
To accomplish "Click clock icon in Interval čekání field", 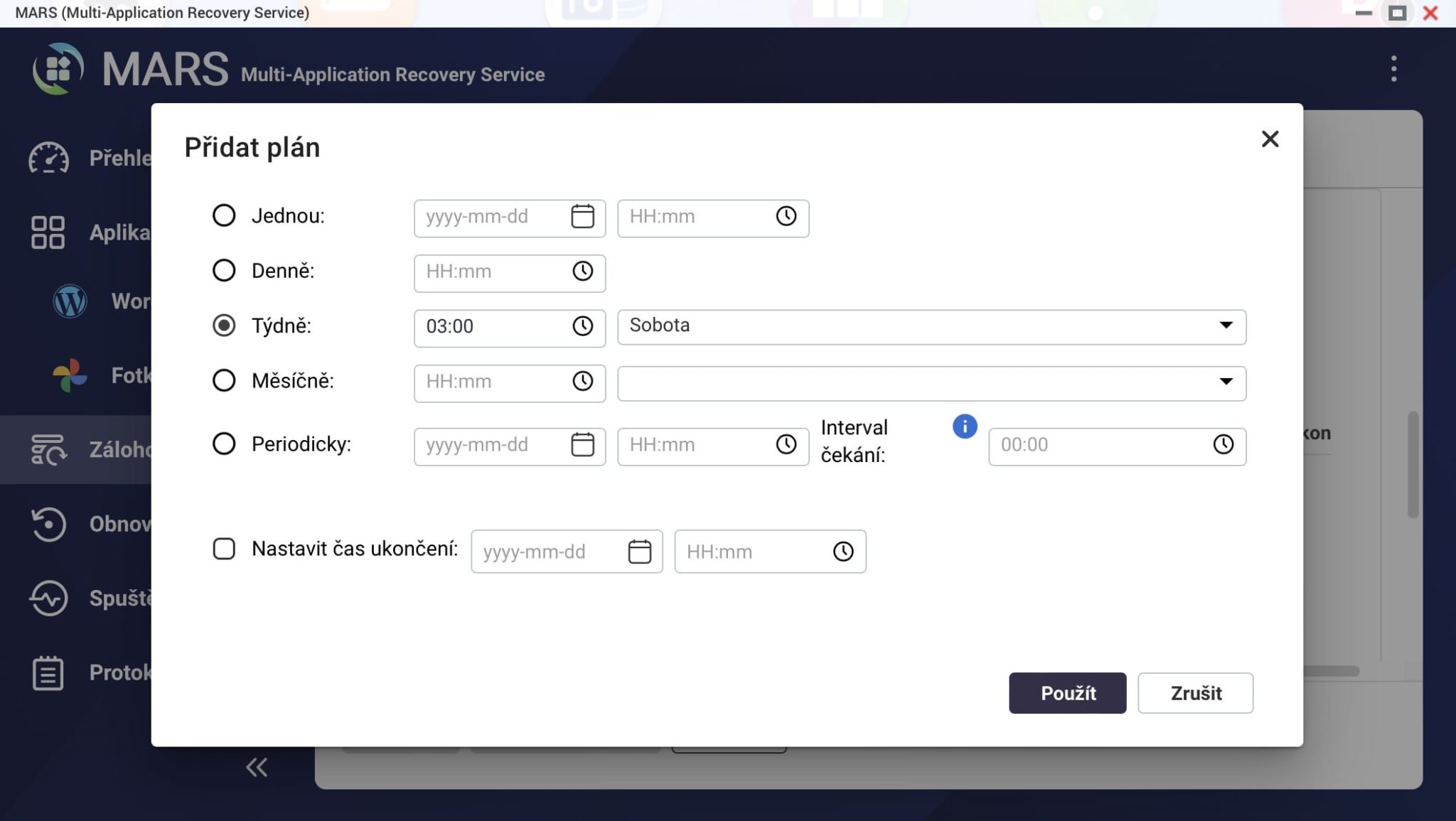I will point(1223,444).
